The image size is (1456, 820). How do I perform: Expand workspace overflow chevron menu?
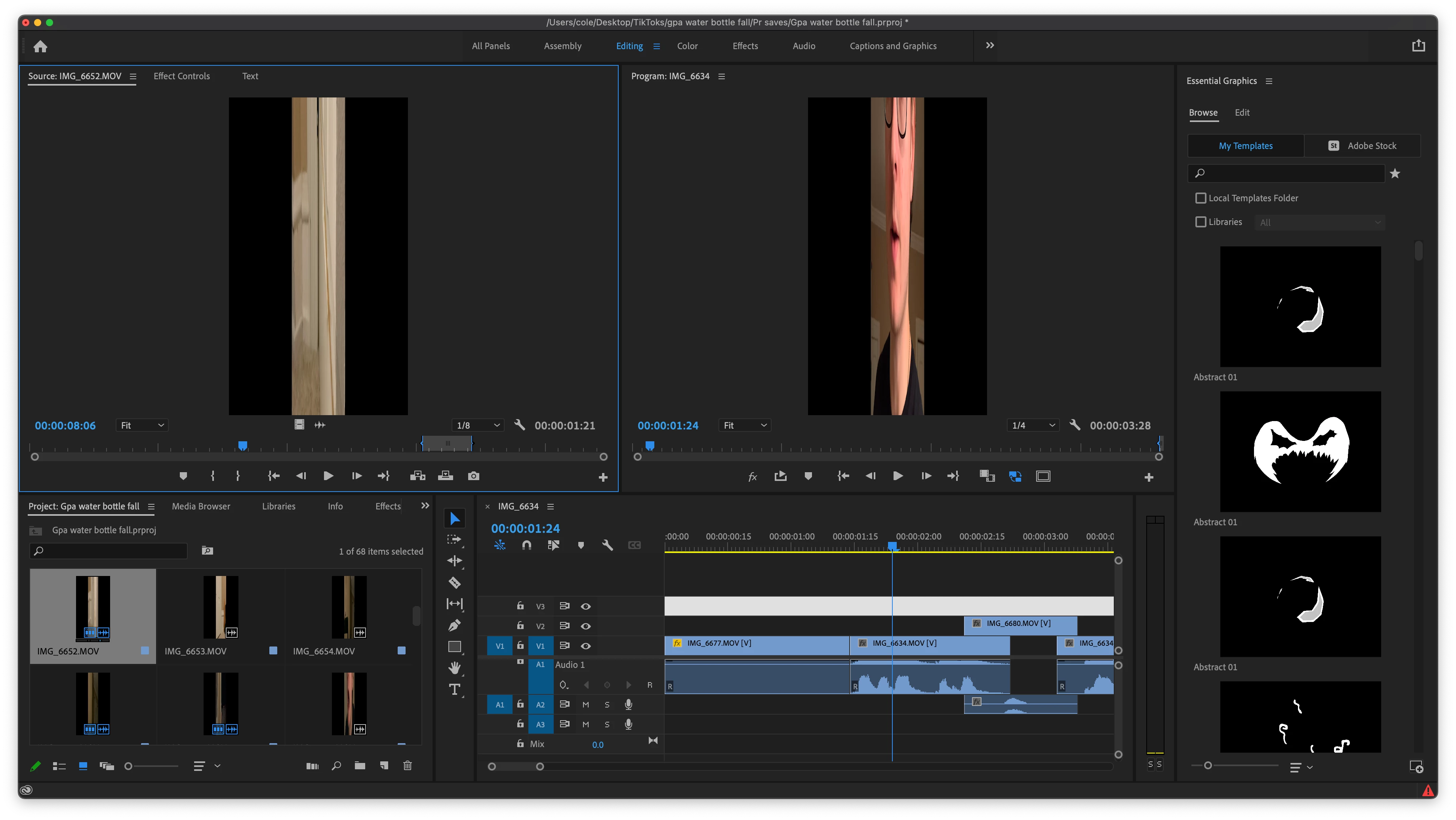(990, 45)
